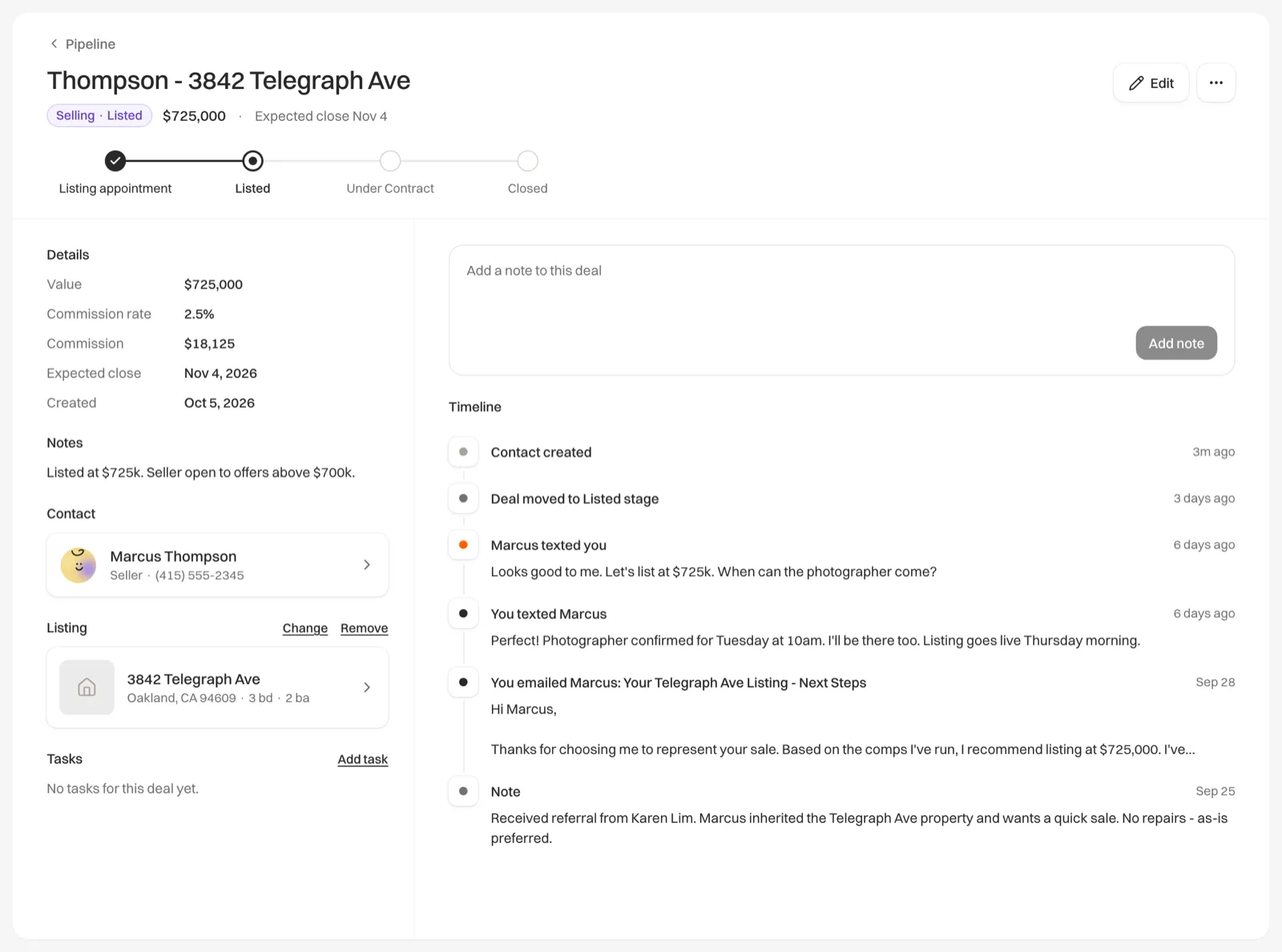Focus the Add a note field
Viewport: 1282px width, 952px height.
pyautogui.click(x=841, y=309)
